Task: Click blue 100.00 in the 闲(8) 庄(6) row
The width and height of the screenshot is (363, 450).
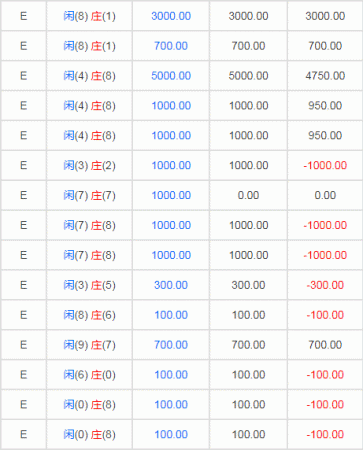Action: (x=171, y=315)
